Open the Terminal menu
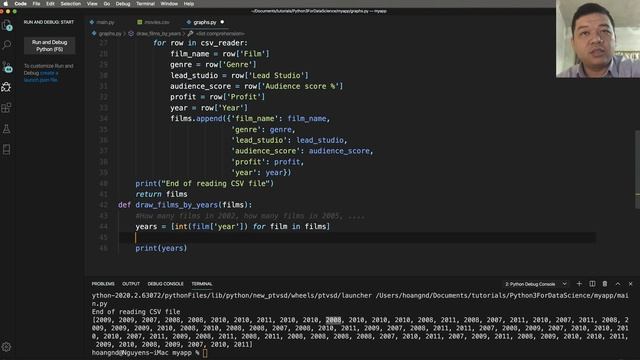The height and width of the screenshot is (360, 640). click(x=145, y=4)
